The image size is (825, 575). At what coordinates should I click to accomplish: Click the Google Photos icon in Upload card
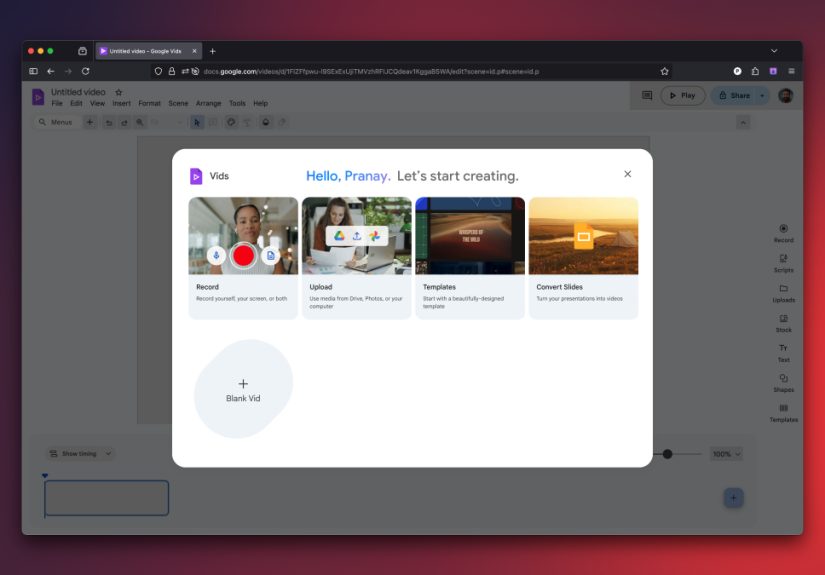click(374, 236)
